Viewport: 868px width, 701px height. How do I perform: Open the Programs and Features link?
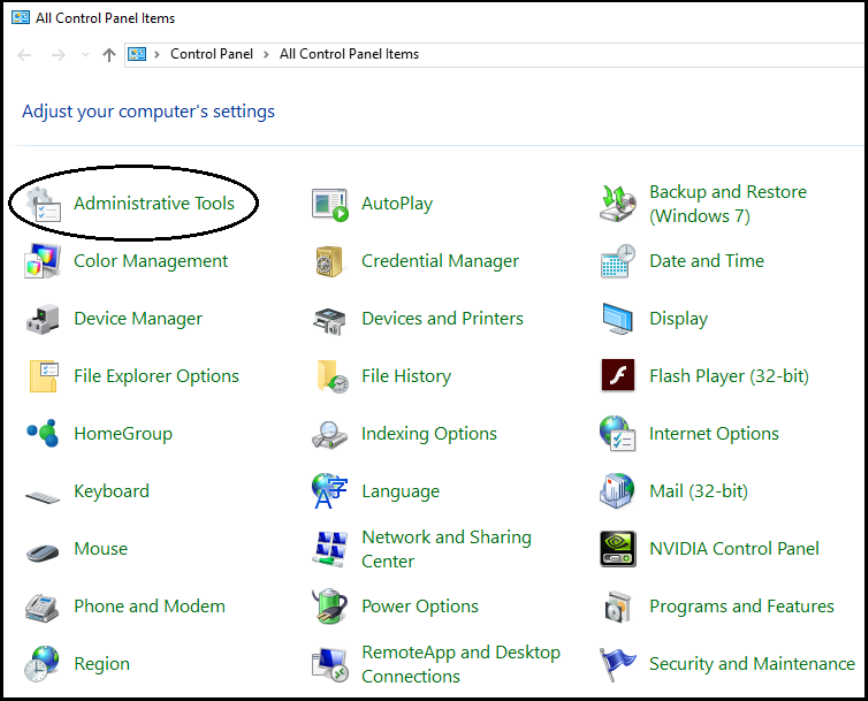[x=741, y=607]
